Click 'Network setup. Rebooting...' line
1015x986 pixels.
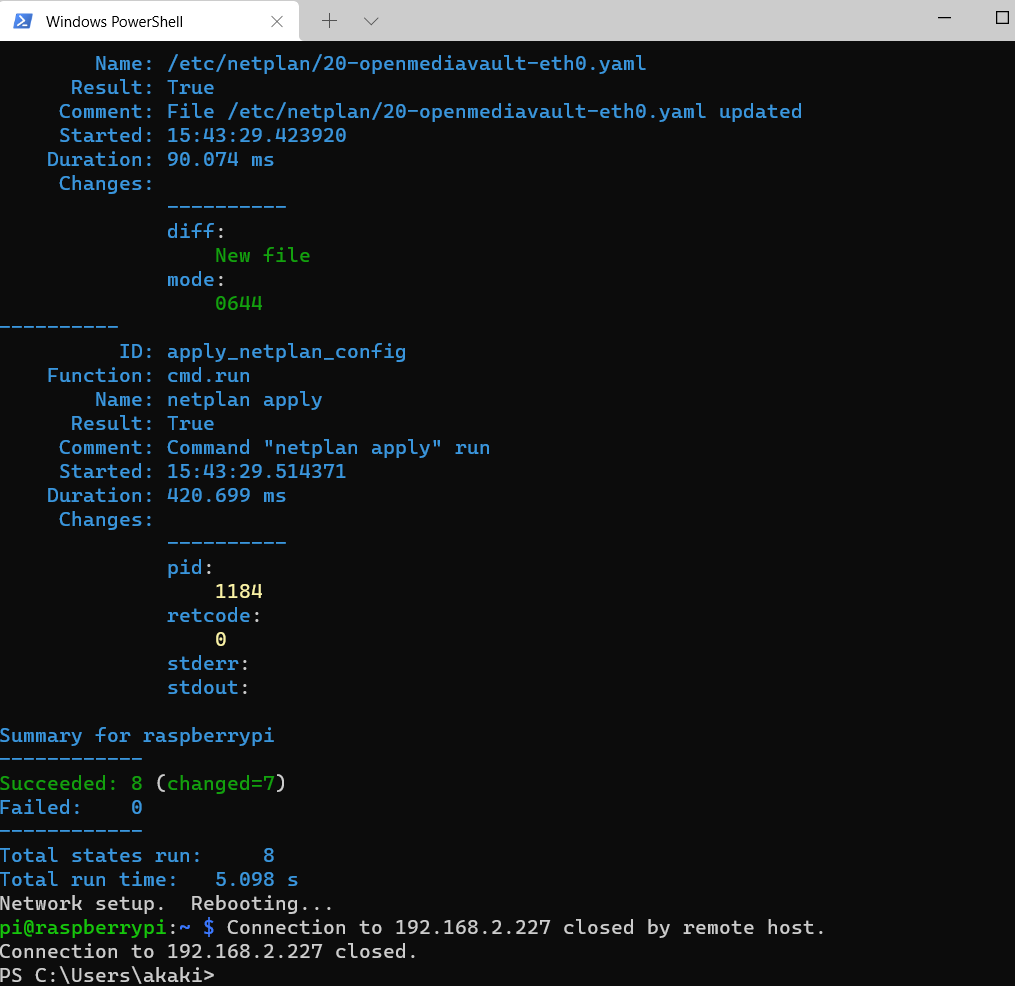tap(166, 903)
